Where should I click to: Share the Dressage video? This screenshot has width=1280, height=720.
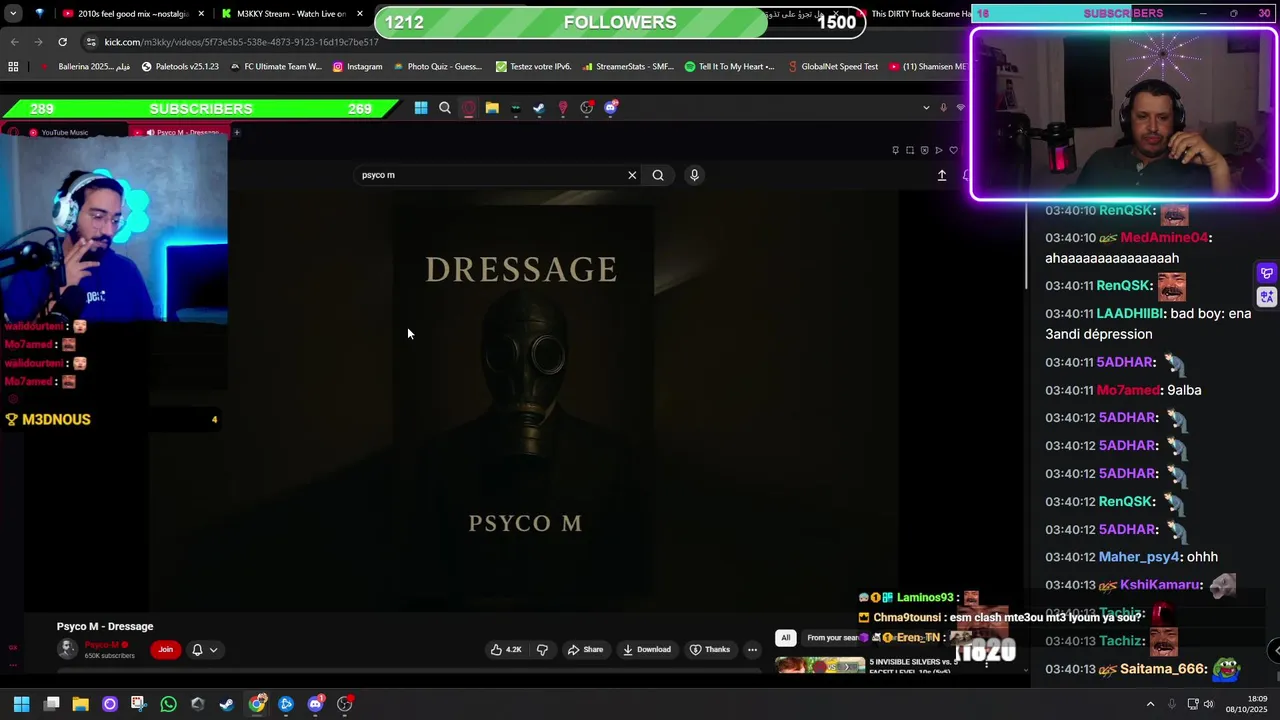tap(585, 650)
